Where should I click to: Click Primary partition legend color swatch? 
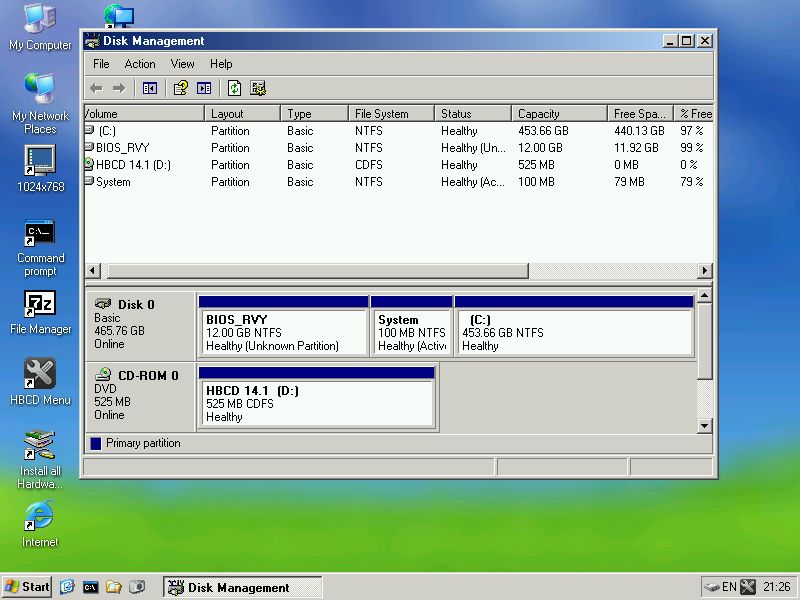pyautogui.click(x=95, y=443)
